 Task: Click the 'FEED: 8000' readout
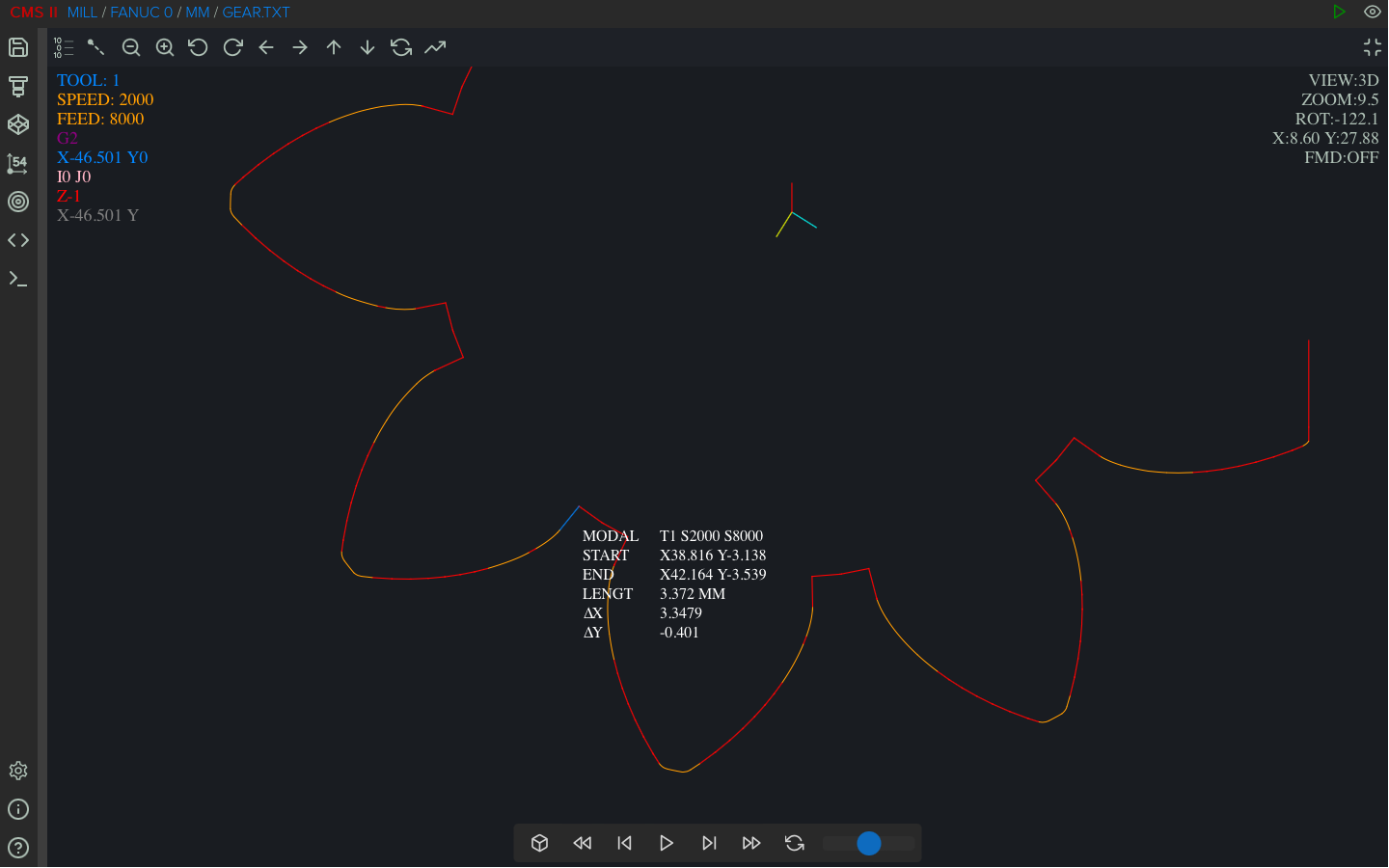[100, 119]
